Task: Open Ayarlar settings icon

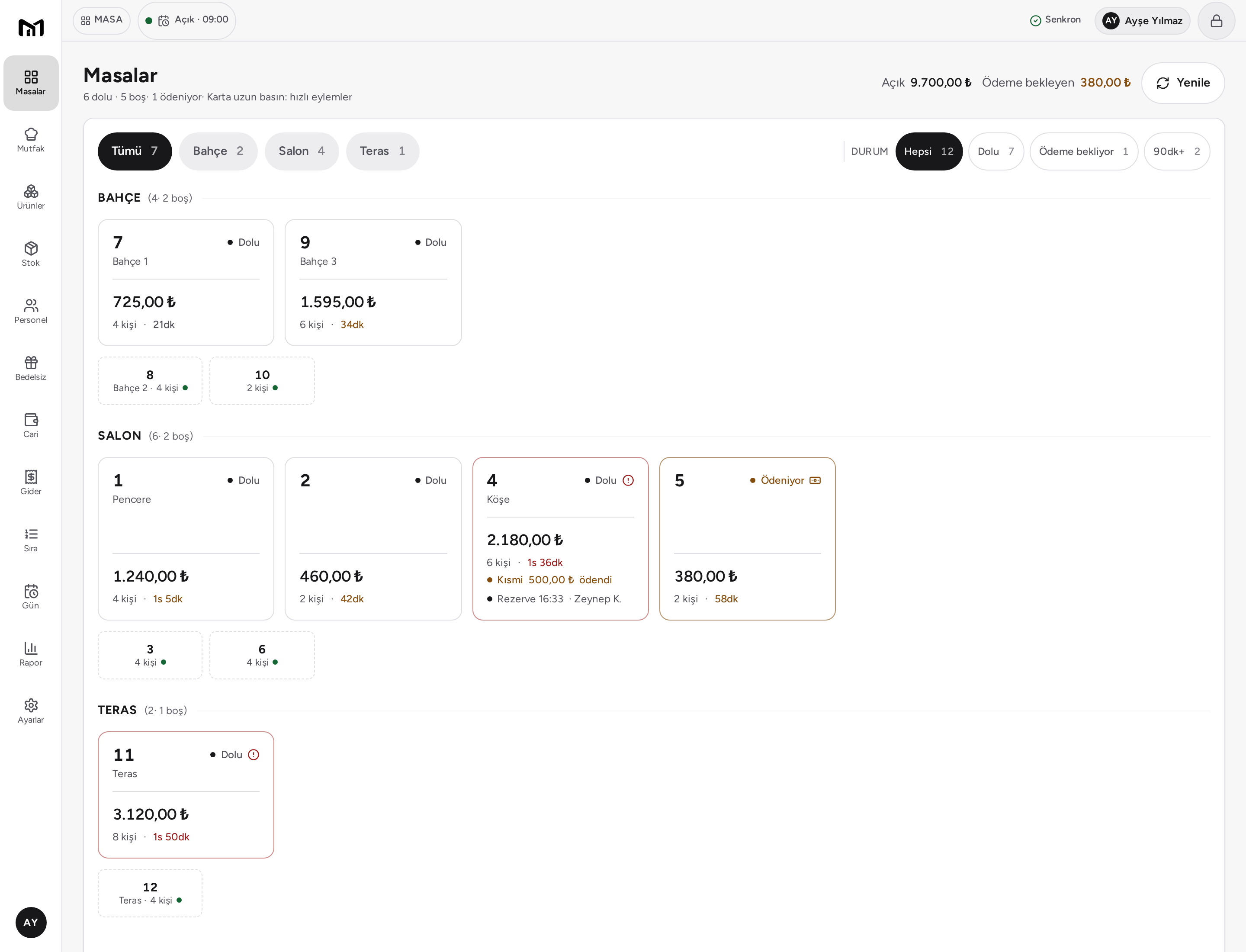Action: pyautogui.click(x=31, y=711)
